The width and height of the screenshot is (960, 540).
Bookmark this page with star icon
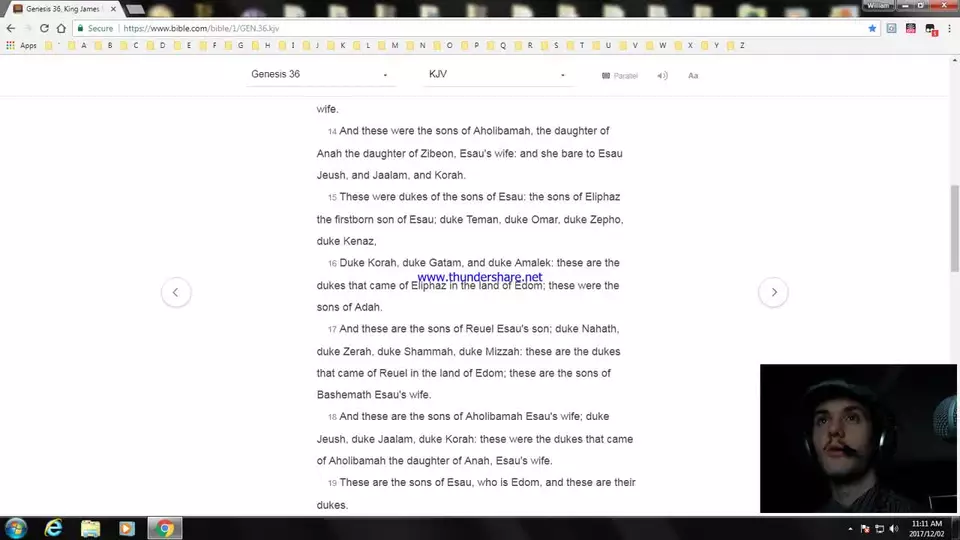point(873,29)
